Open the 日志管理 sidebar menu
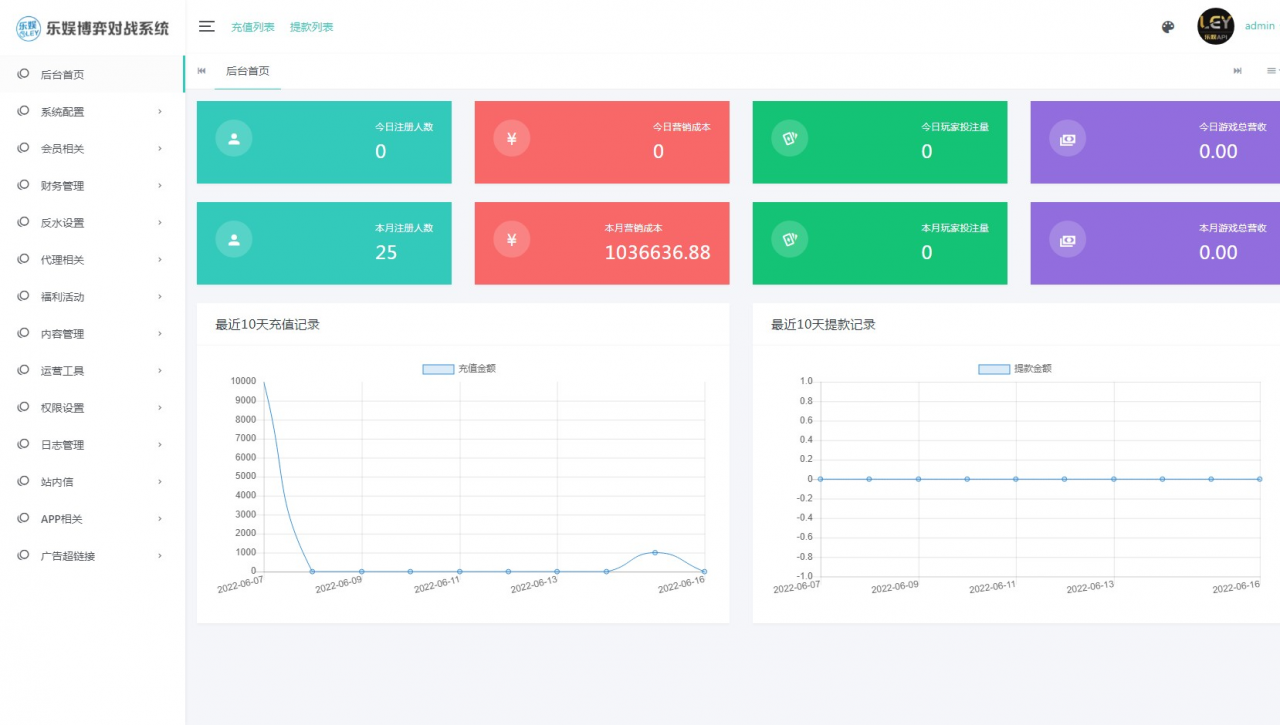This screenshot has height=725, width=1280. click(92, 445)
